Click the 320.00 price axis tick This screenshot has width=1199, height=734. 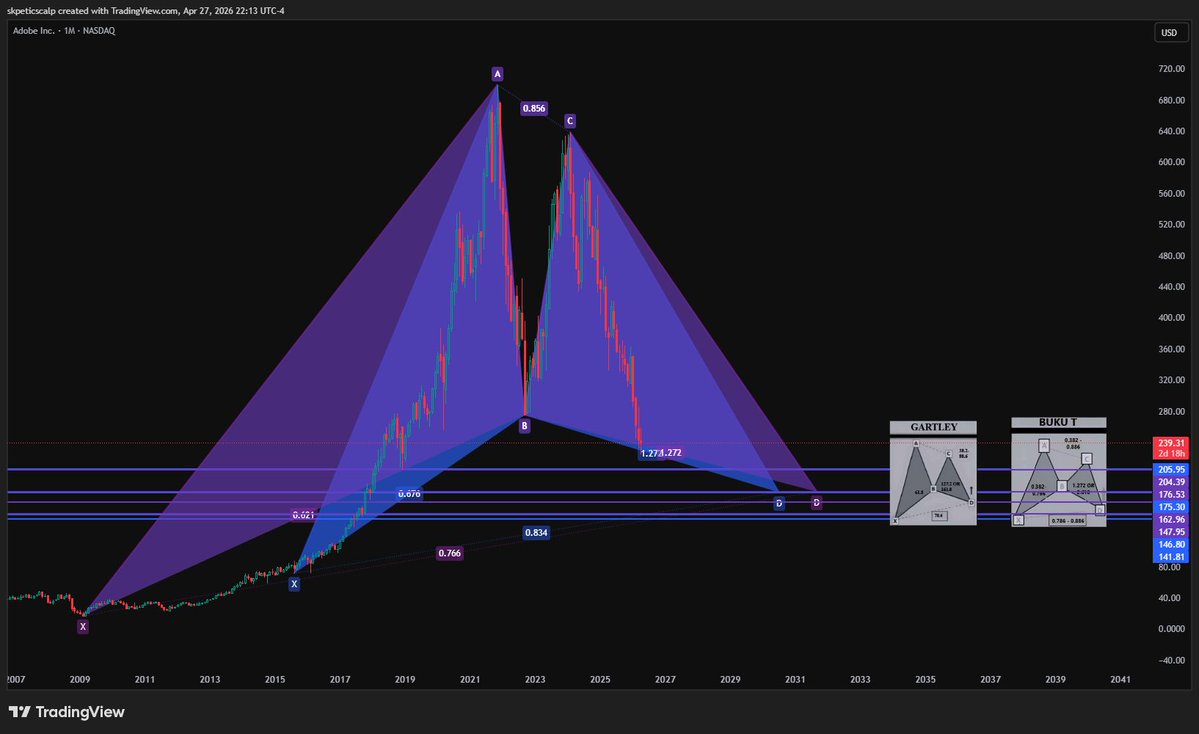click(x=1171, y=380)
